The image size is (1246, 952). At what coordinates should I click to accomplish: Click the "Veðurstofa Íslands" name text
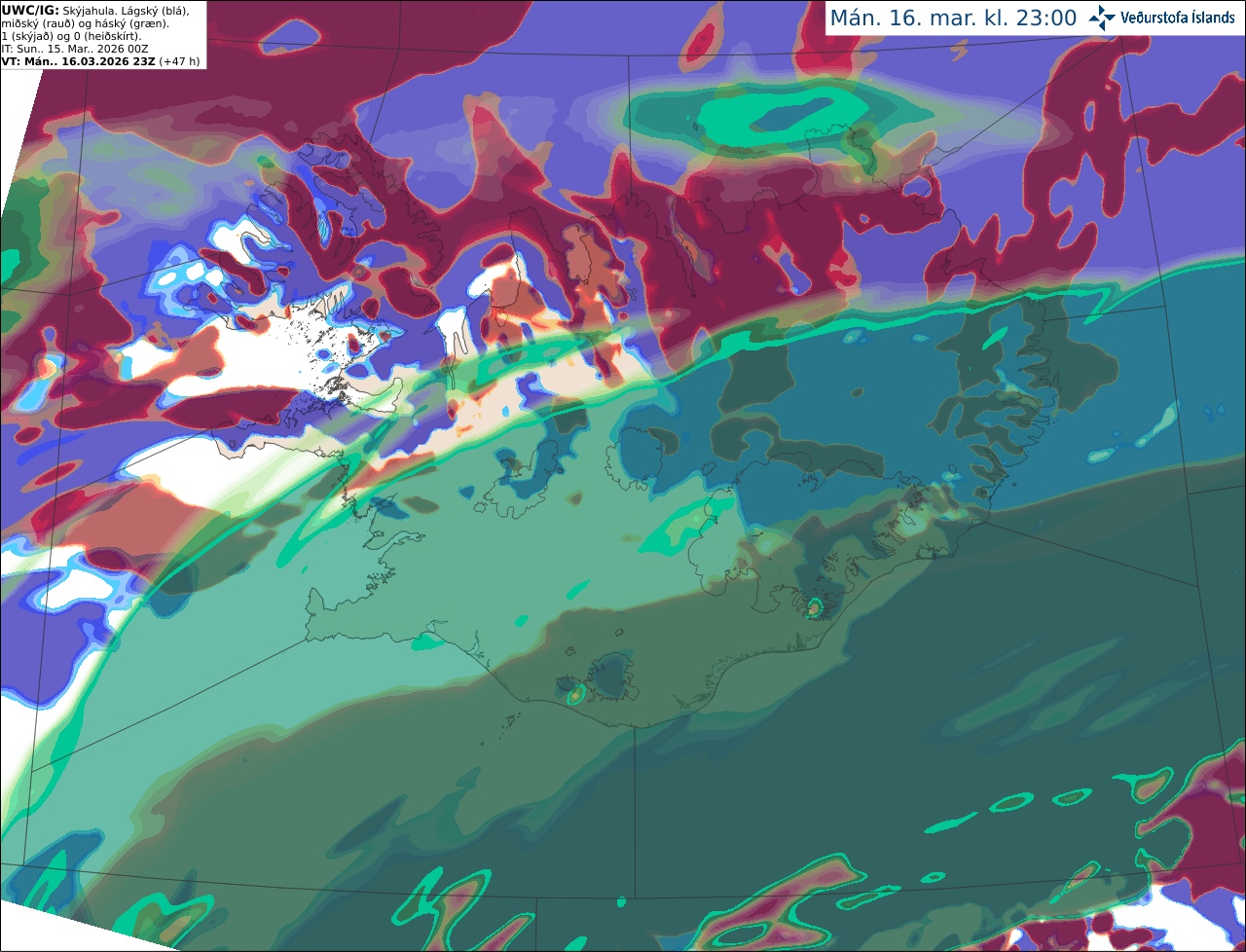tap(1177, 18)
